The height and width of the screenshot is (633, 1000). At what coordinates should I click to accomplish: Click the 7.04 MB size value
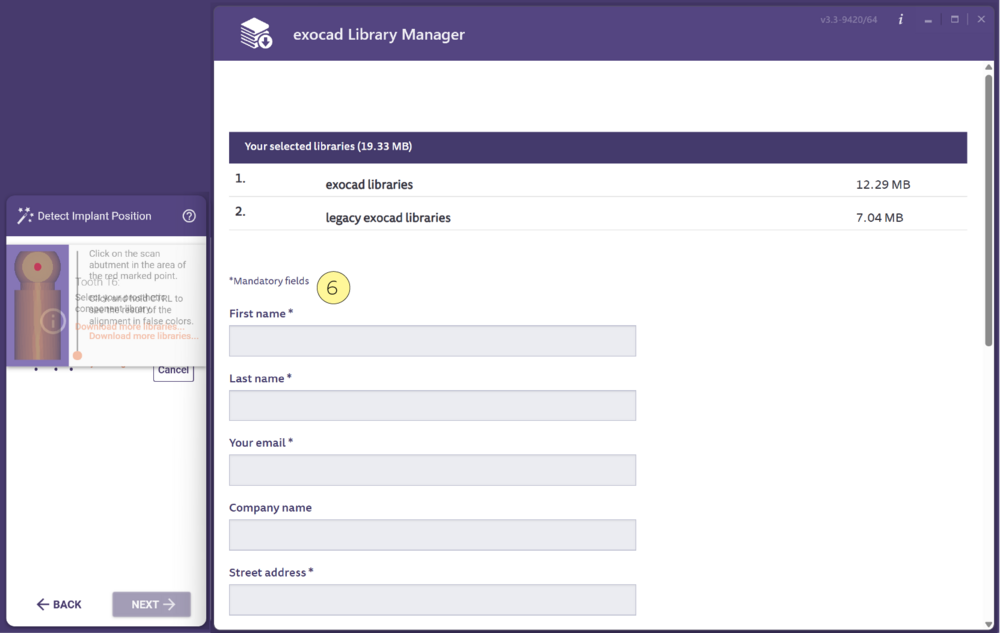879,218
